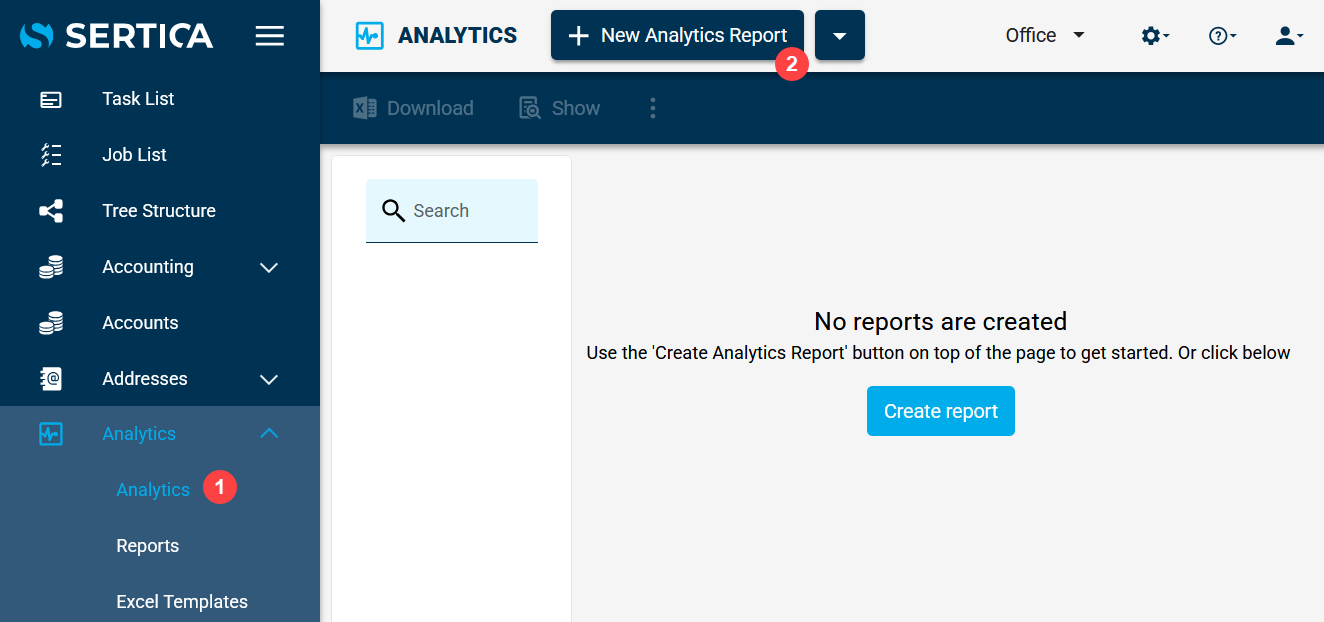
Task: Open Tree Structure in sidebar
Action: pyautogui.click(x=160, y=211)
